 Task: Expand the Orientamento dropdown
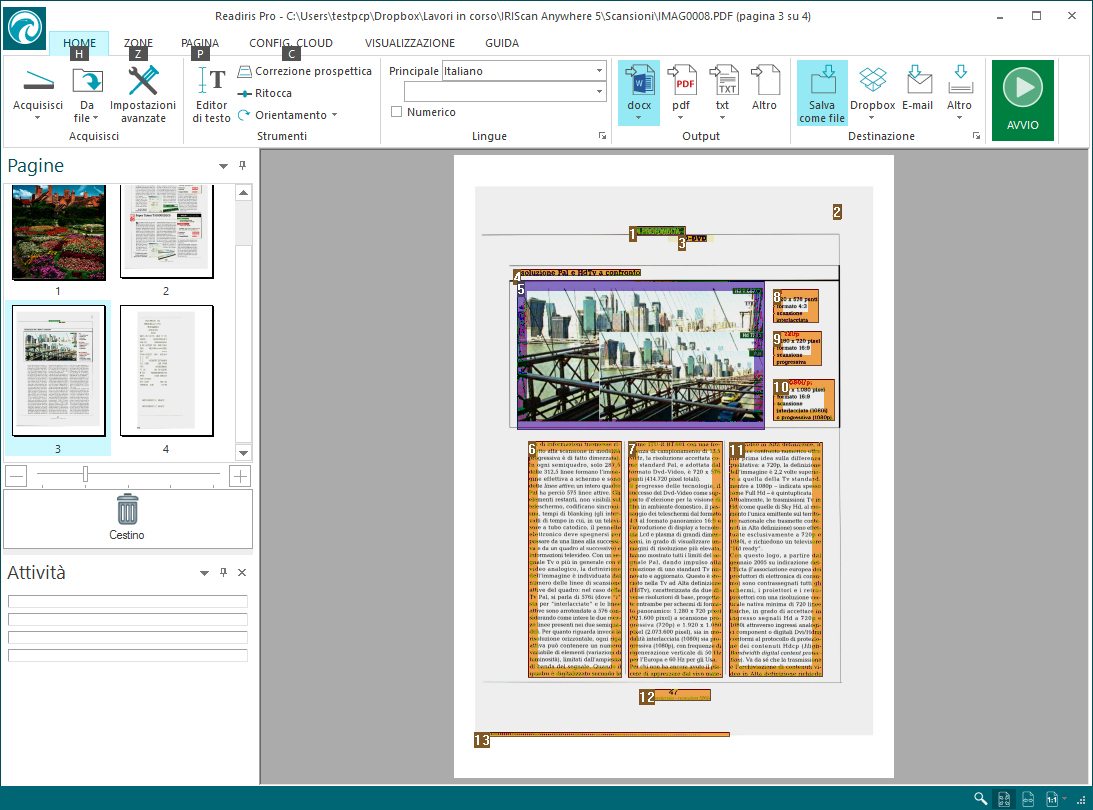tap(334, 115)
